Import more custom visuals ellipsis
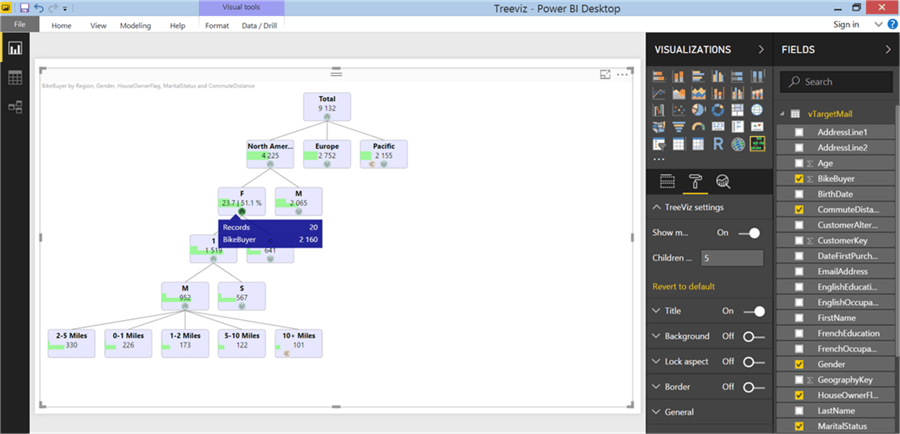Screen dimensions: 900x434 click(659, 159)
